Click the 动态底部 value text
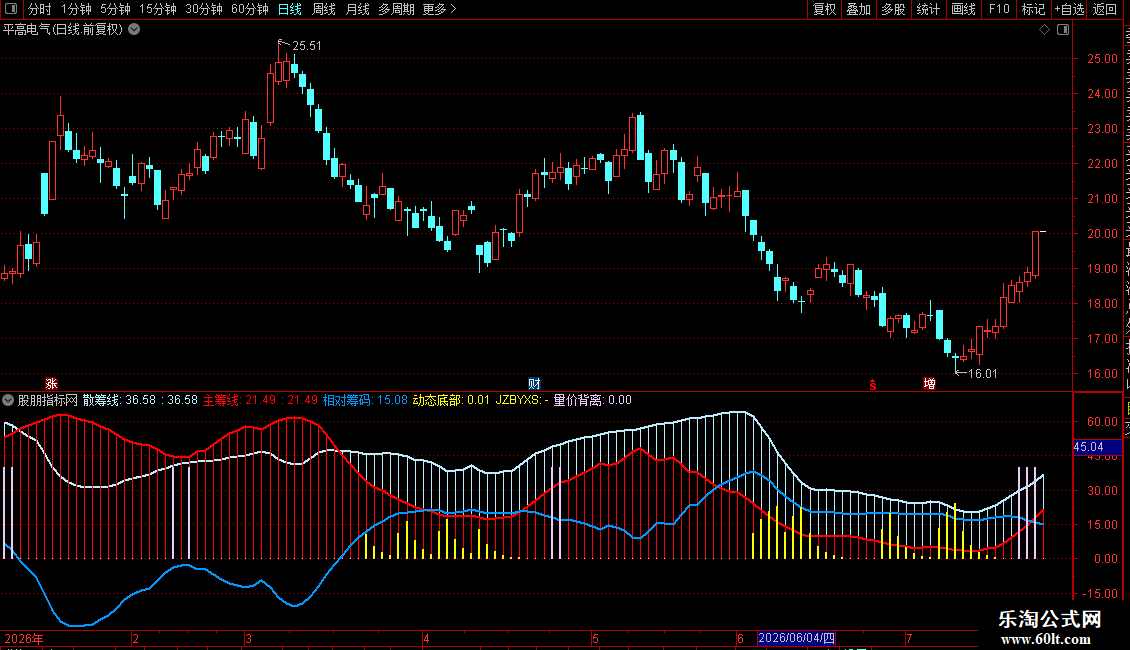Viewport: 1130px width, 650px height. [x=451, y=400]
